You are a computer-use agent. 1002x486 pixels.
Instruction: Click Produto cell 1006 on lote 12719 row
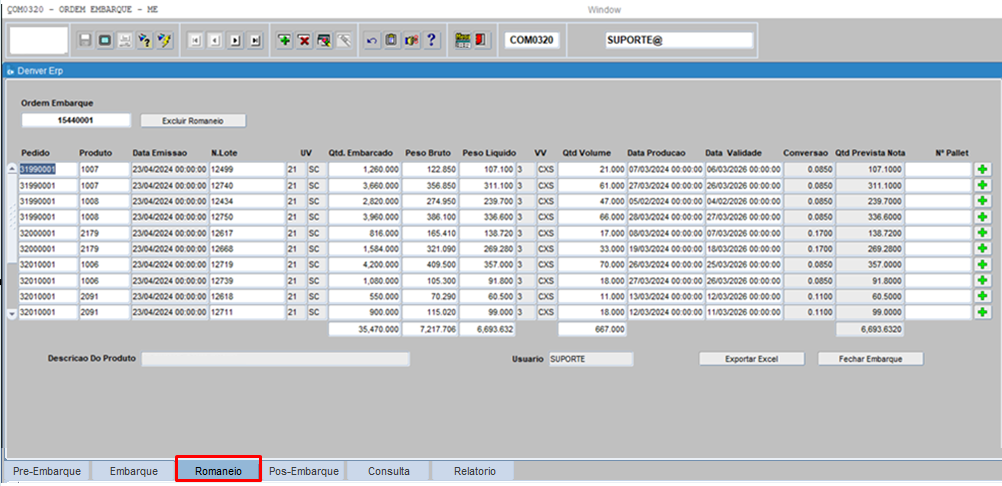click(x=104, y=265)
